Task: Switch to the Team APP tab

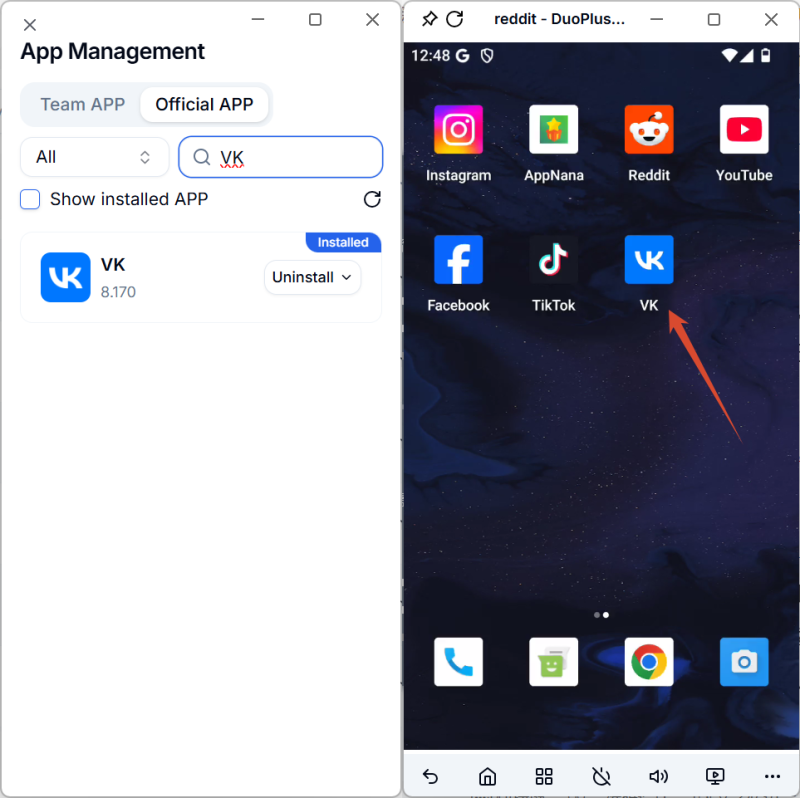Action: (82, 104)
